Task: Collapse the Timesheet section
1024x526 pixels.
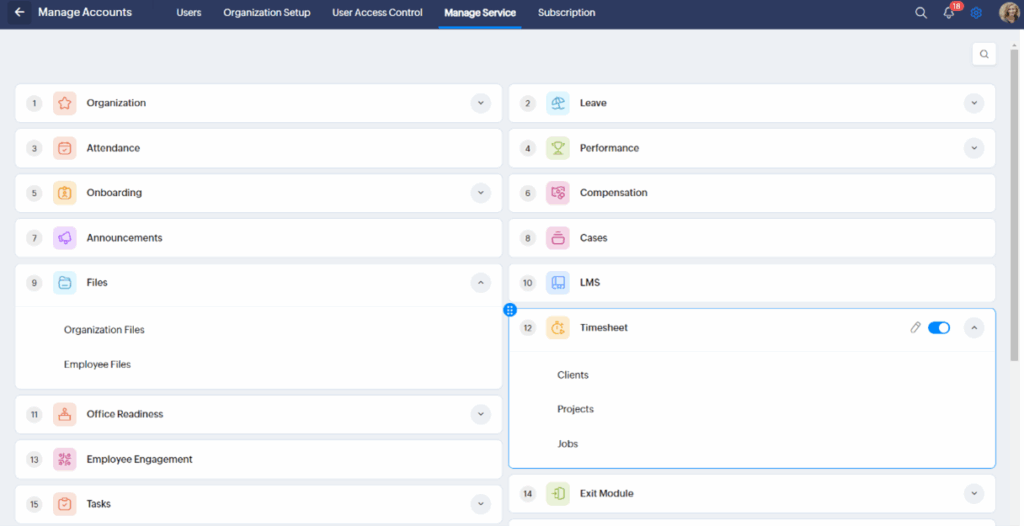Action: (974, 328)
